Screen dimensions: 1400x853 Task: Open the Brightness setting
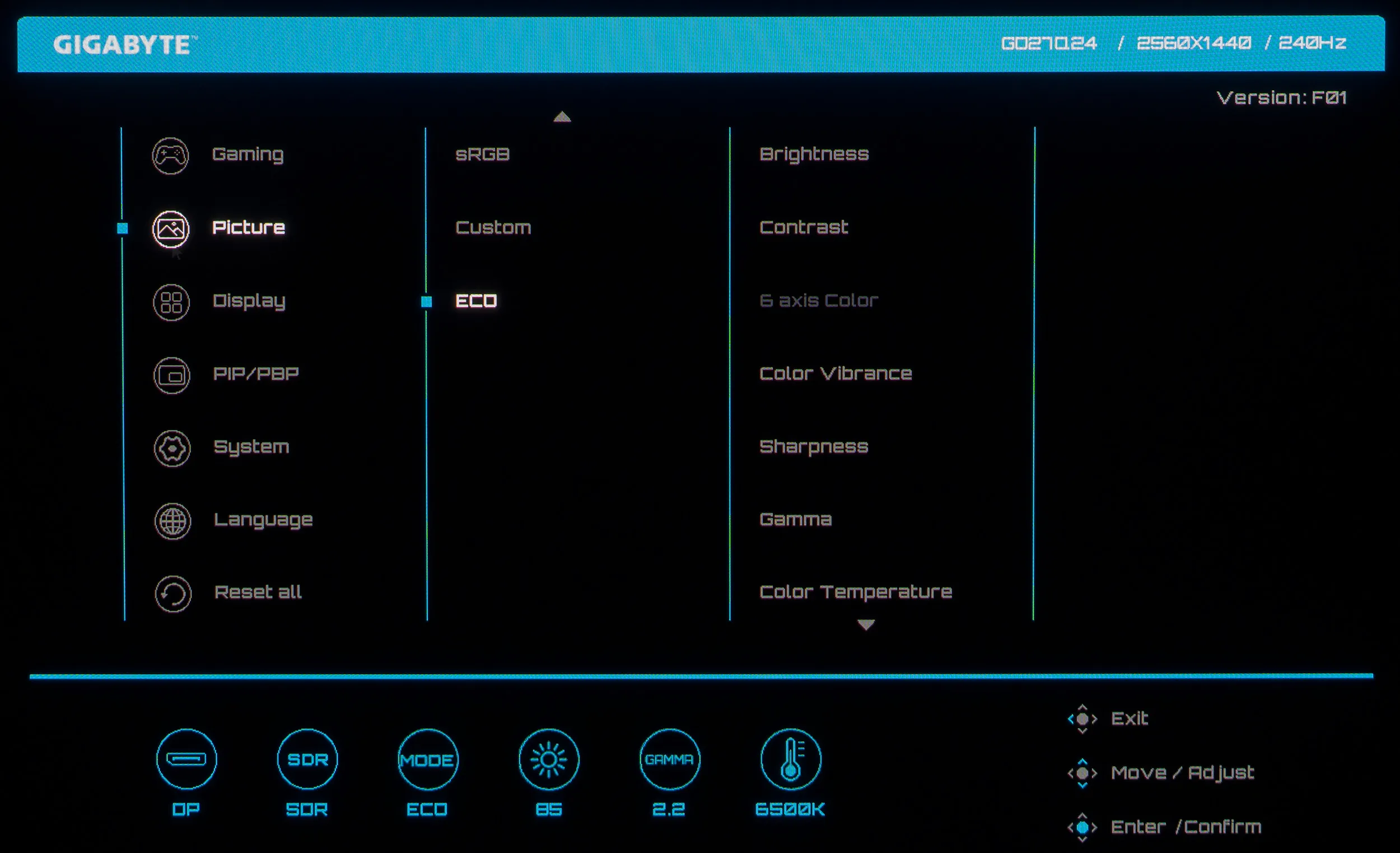pos(814,154)
